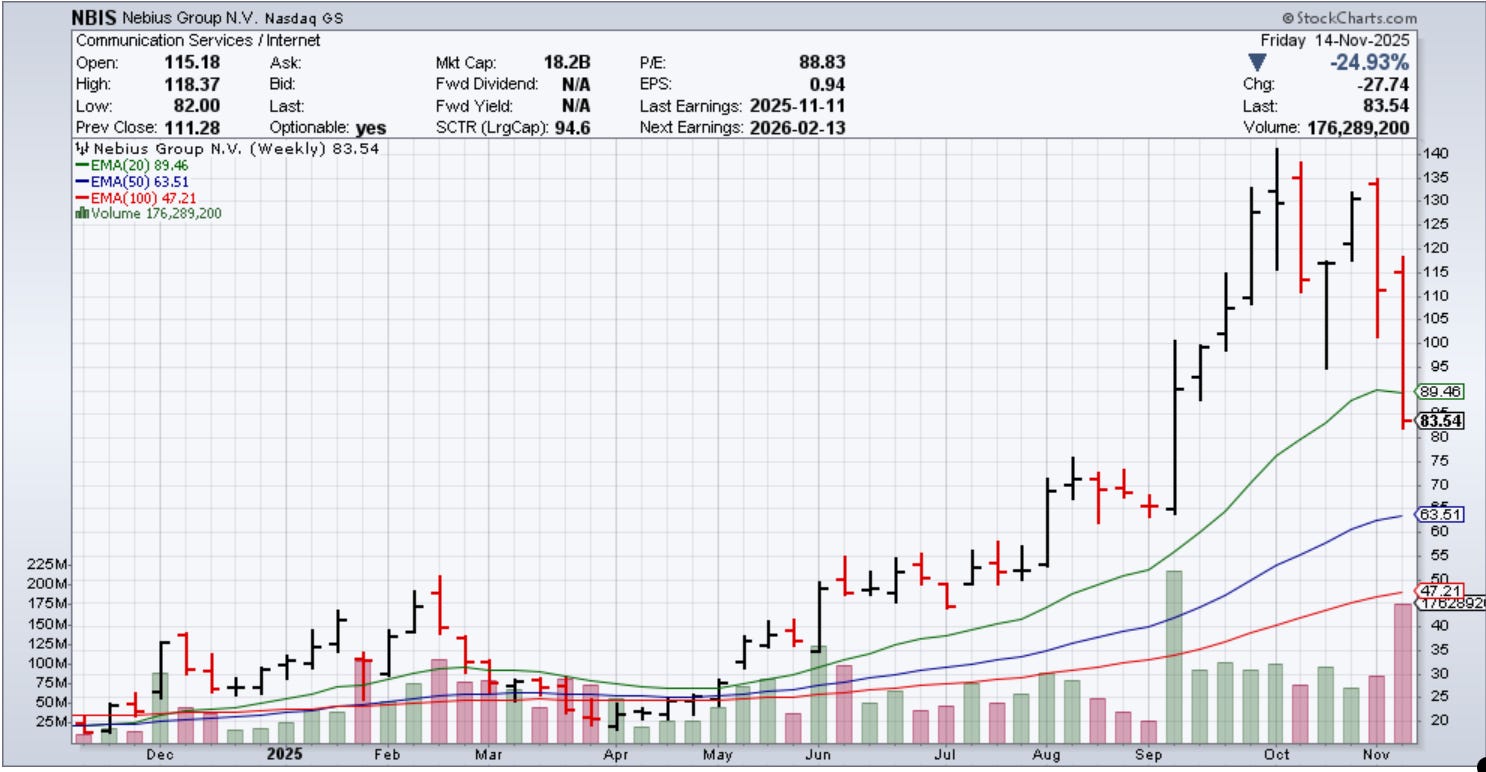Click the date Friday 14-Nov-2025
This screenshot has width=1486, height=772.
1334,40
